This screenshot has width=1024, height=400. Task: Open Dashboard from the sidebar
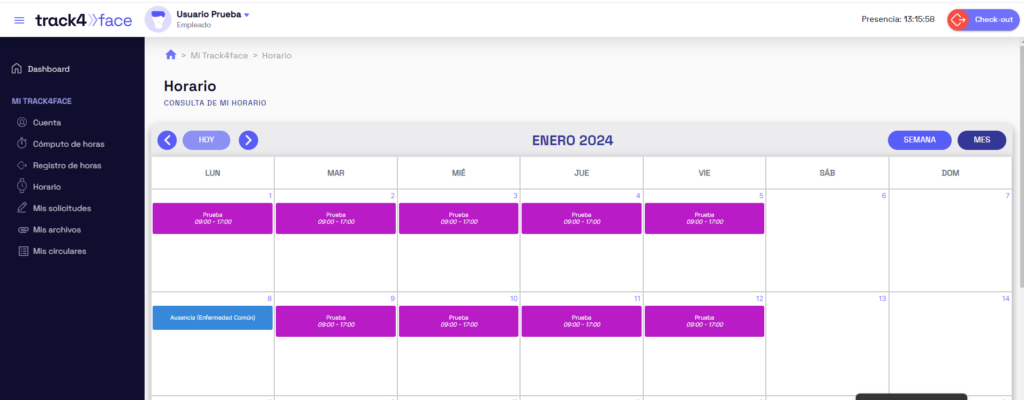[x=48, y=69]
